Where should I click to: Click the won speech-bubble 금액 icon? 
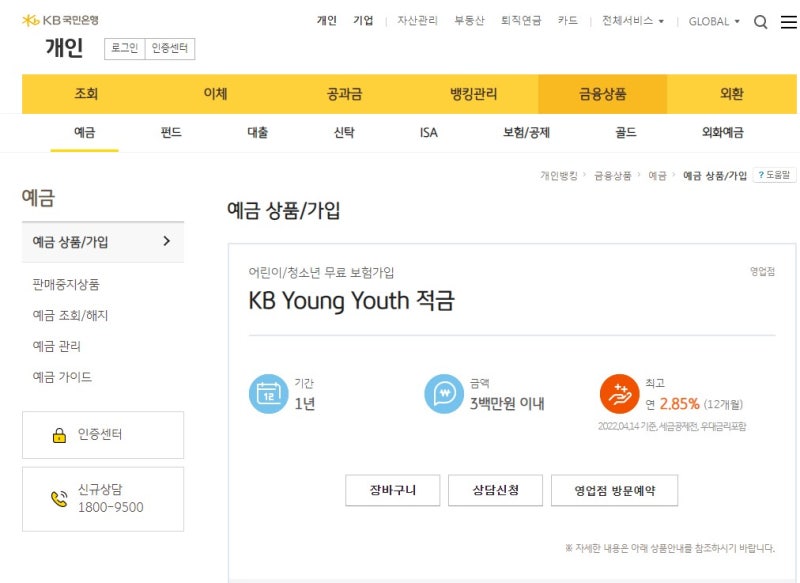[444, 394]
